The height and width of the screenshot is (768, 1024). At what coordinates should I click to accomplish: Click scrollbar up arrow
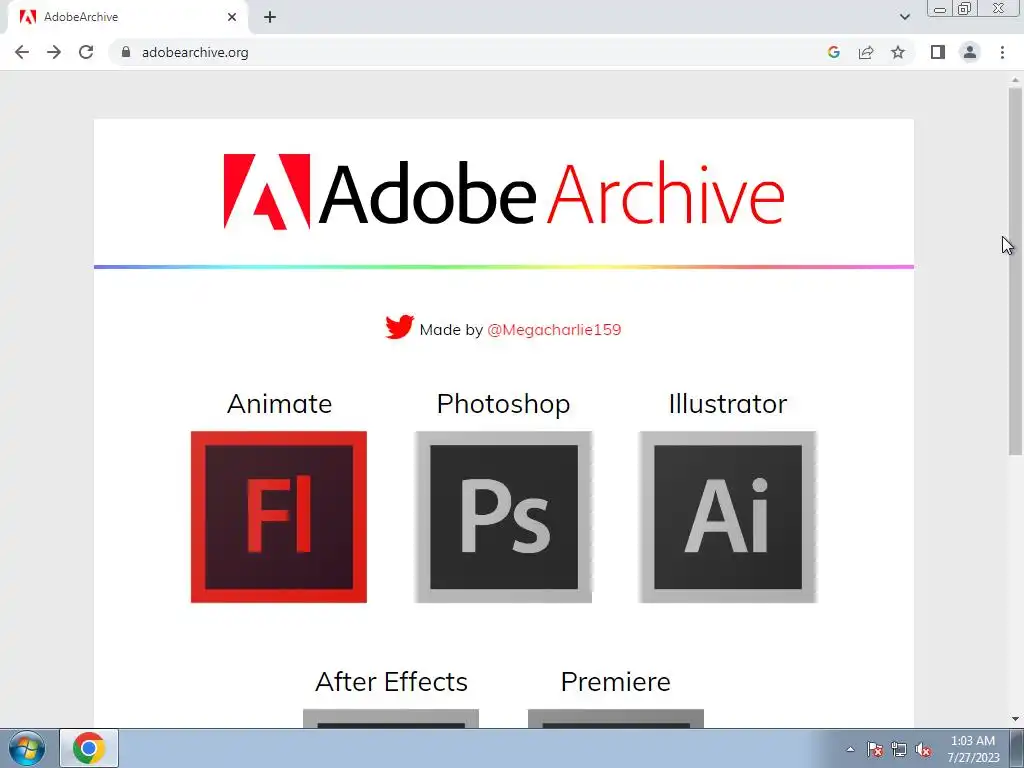tap(1015, 79)
